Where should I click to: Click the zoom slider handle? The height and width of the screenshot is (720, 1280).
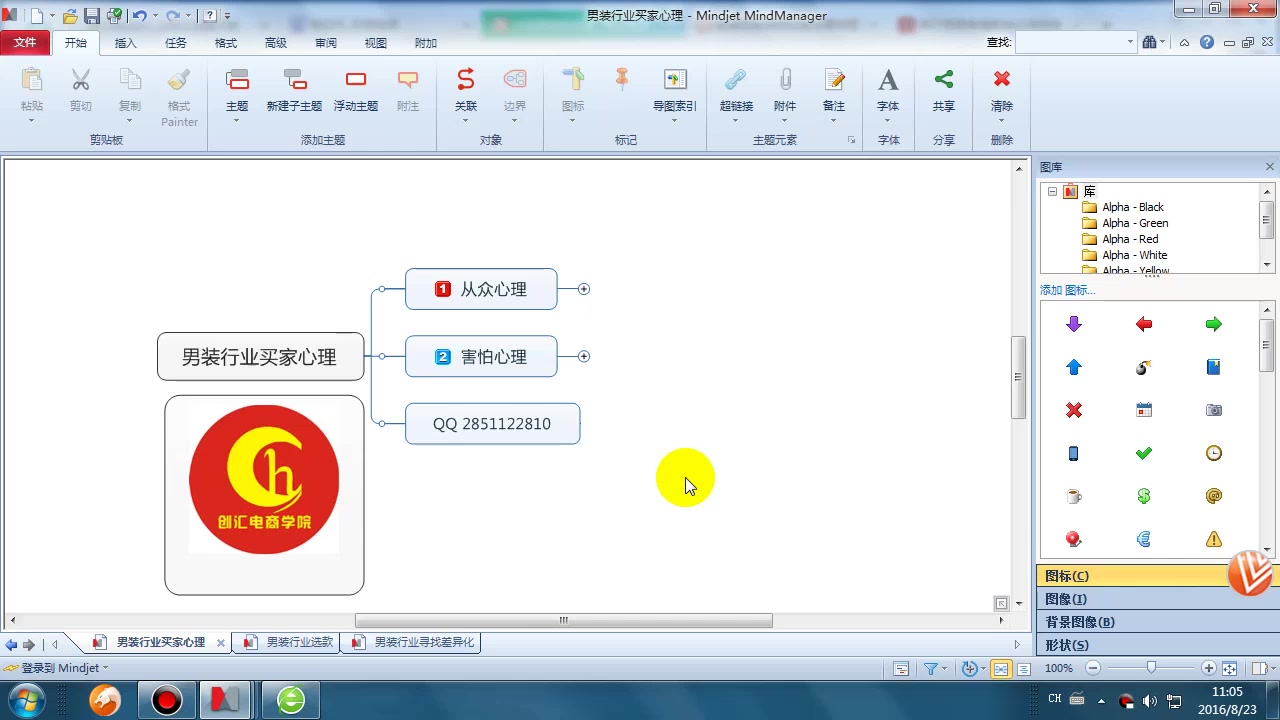click(1151, 668)
